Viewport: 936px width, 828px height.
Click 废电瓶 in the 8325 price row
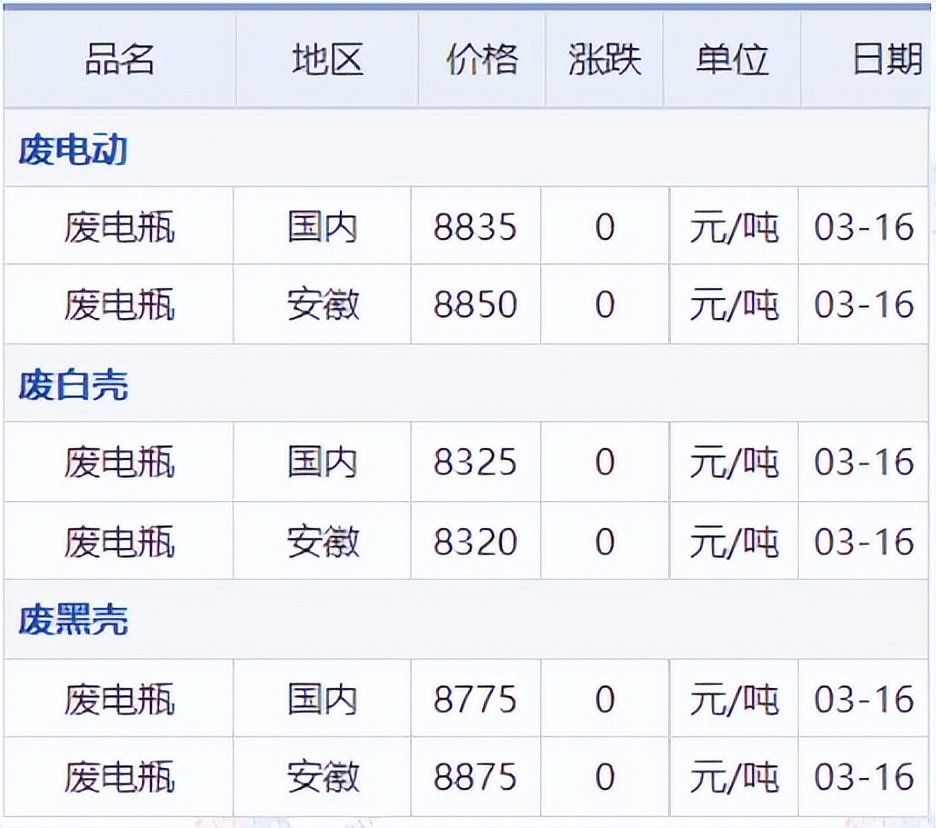(119, 462)
